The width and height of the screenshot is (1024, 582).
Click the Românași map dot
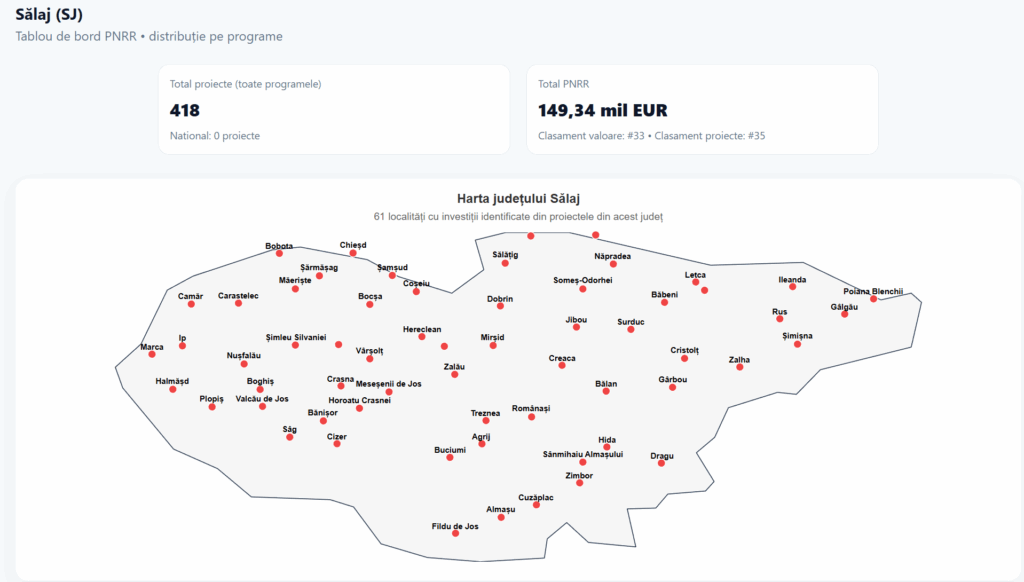pyautogui.click(x=531, y=416)
